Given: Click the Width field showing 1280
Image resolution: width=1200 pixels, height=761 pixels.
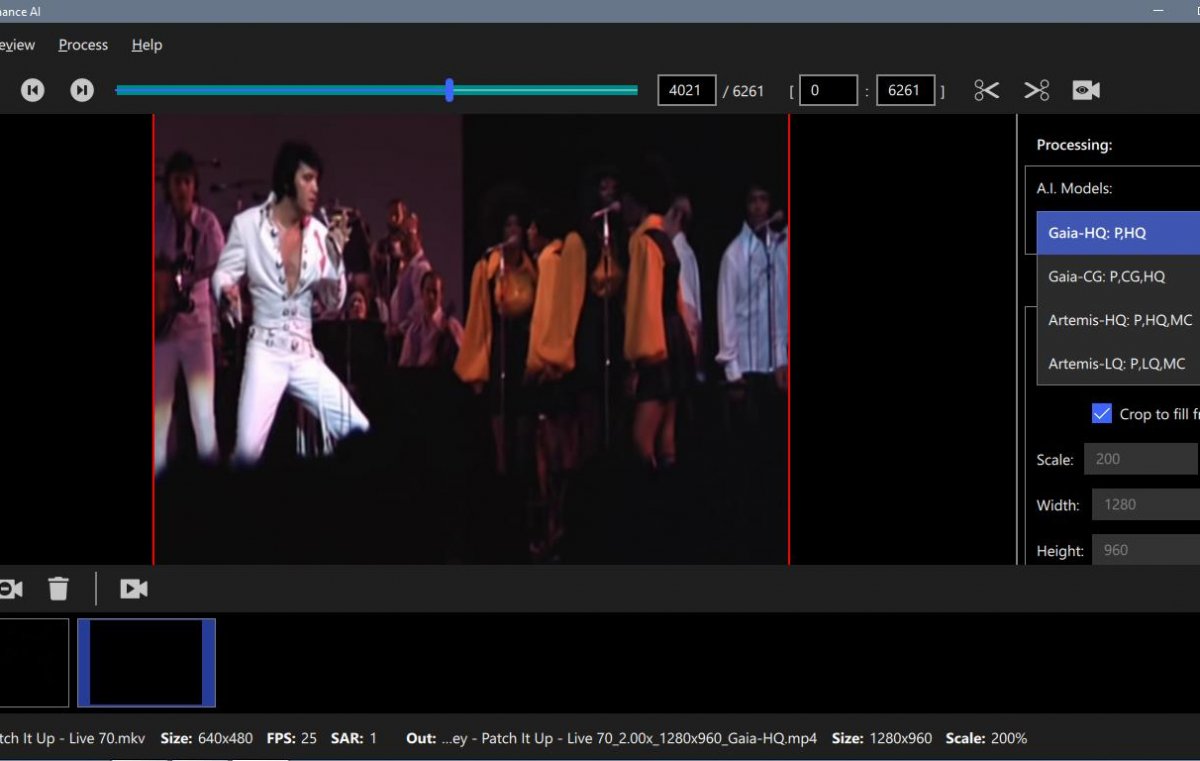Looking at the screenshot, I should [1146, 505].
